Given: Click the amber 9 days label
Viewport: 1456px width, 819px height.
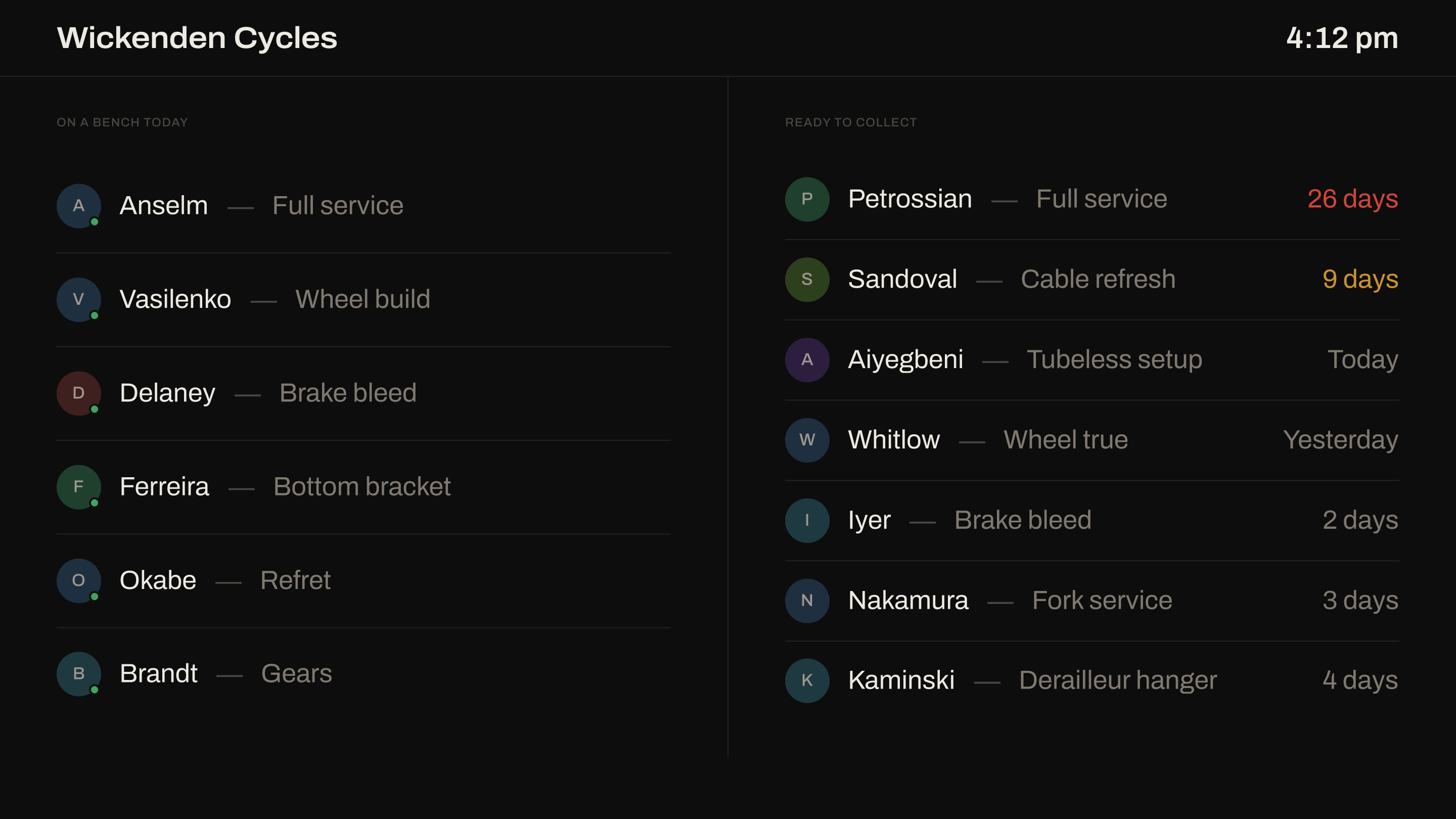Looking at the screenshot, I should [x=1360, y=279].
